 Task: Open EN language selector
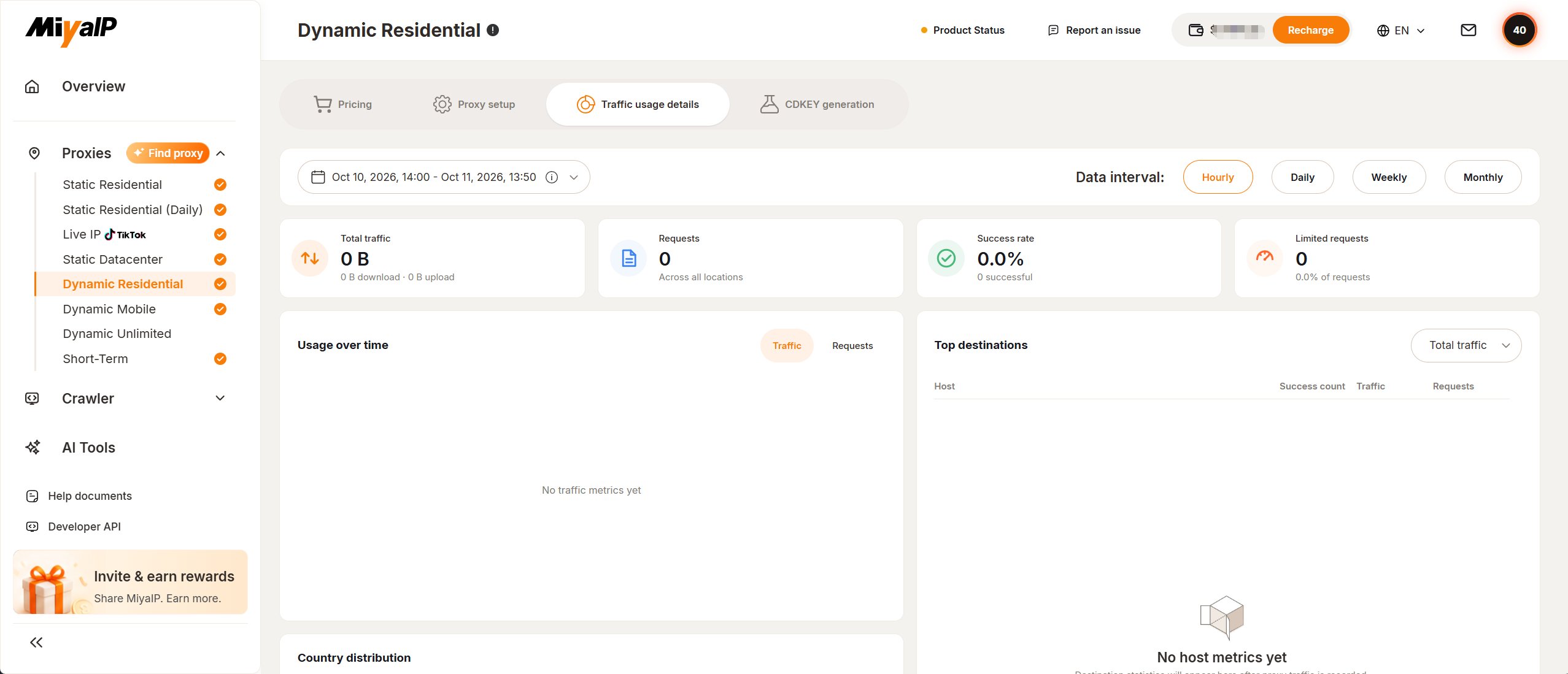(x=1400, y=30)
